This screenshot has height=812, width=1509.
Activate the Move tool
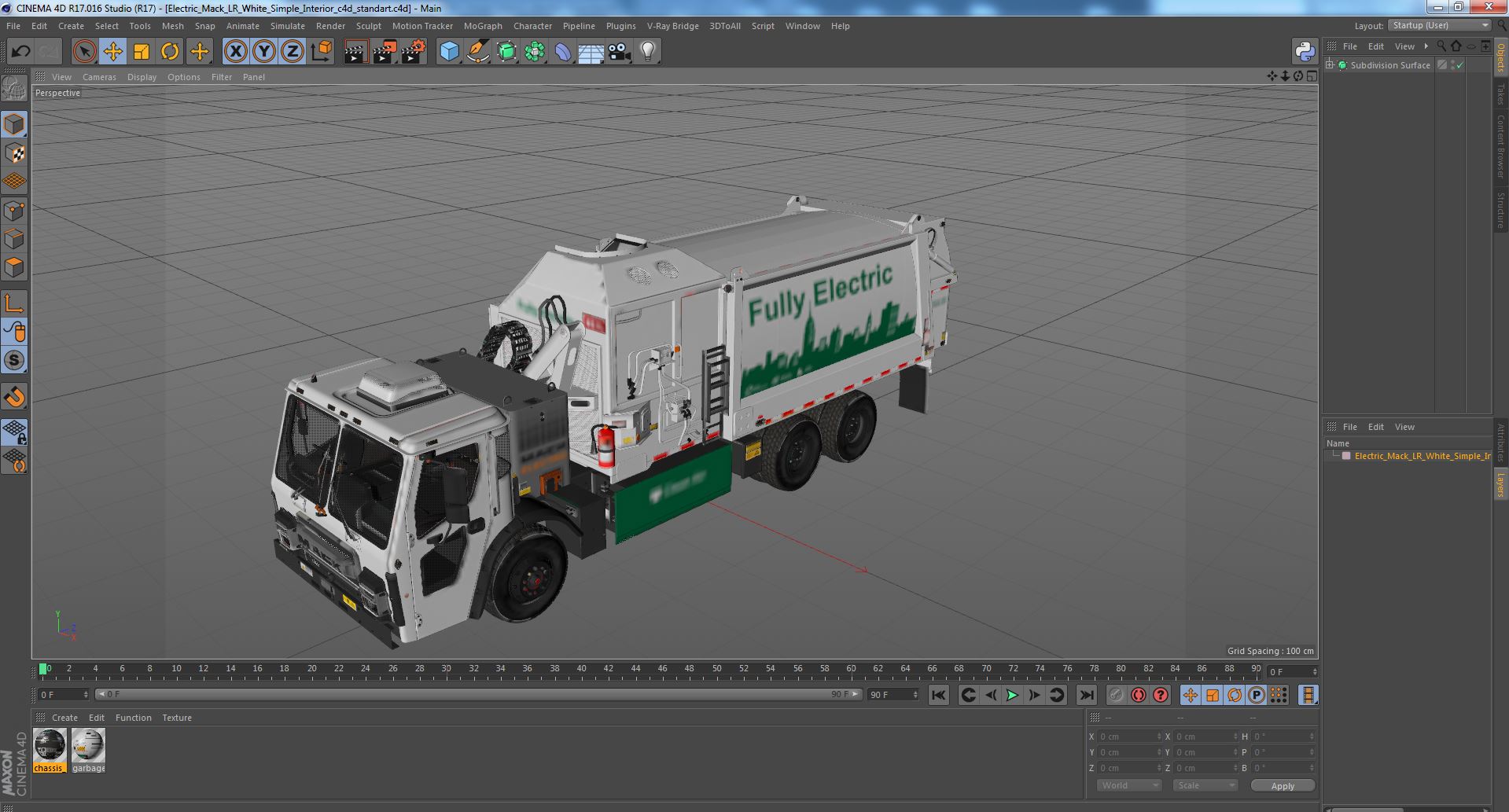click(x=112, y=52)
